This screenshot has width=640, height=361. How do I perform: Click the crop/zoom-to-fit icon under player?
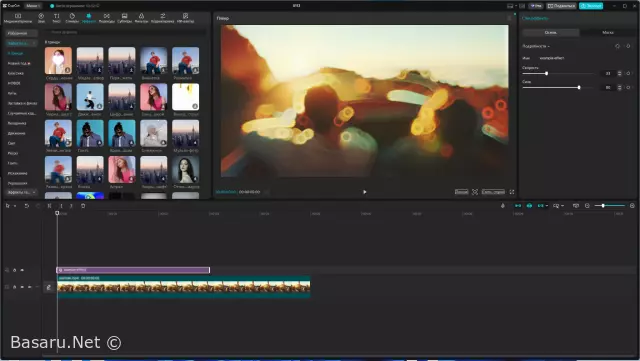(x=475, y=192)
